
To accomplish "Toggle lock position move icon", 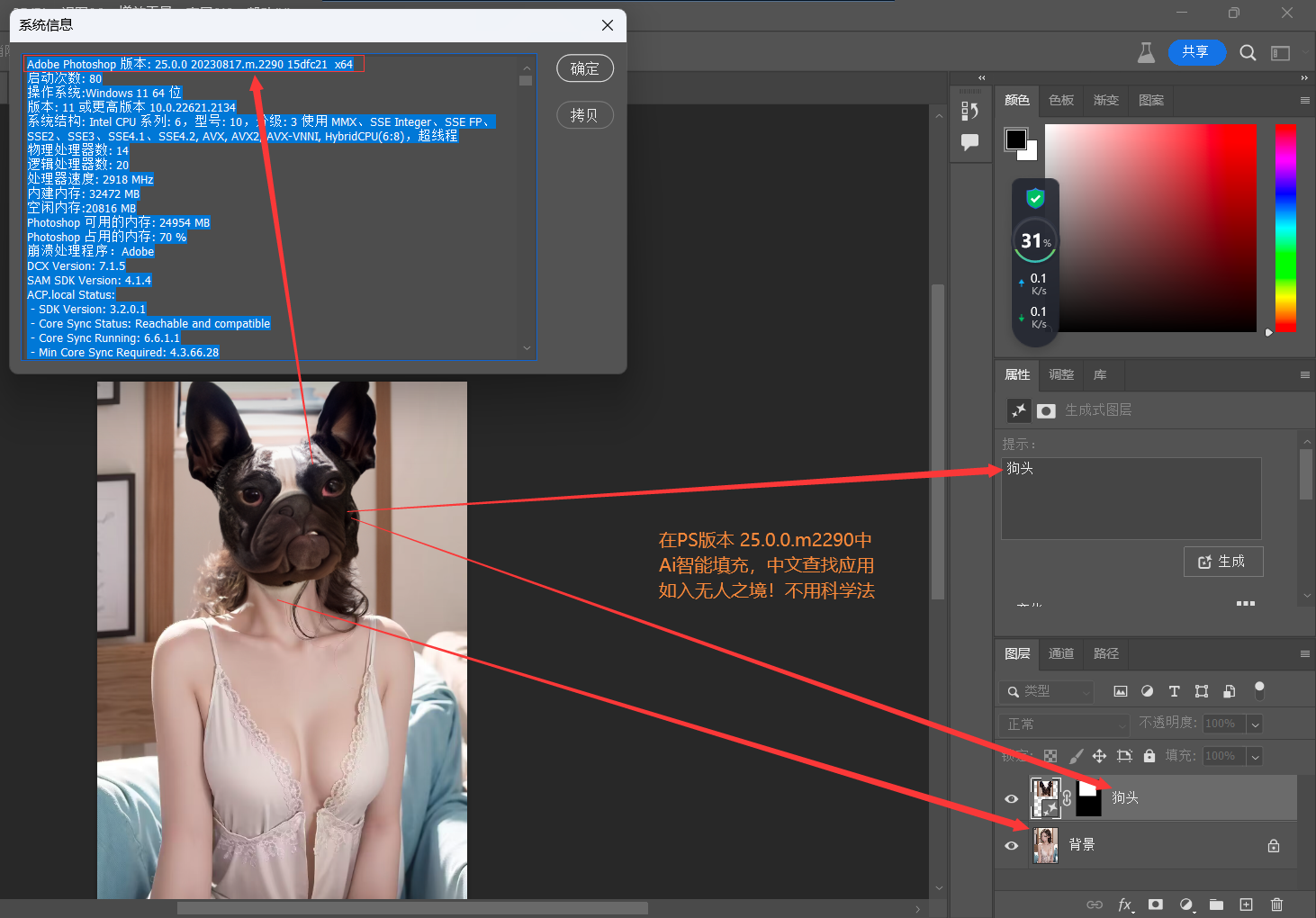I will (x=1099, y=756).
